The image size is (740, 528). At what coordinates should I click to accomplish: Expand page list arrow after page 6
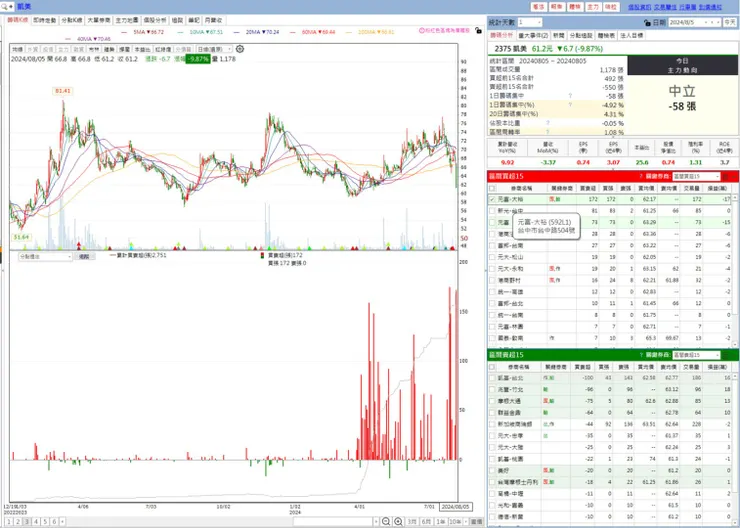62,522
